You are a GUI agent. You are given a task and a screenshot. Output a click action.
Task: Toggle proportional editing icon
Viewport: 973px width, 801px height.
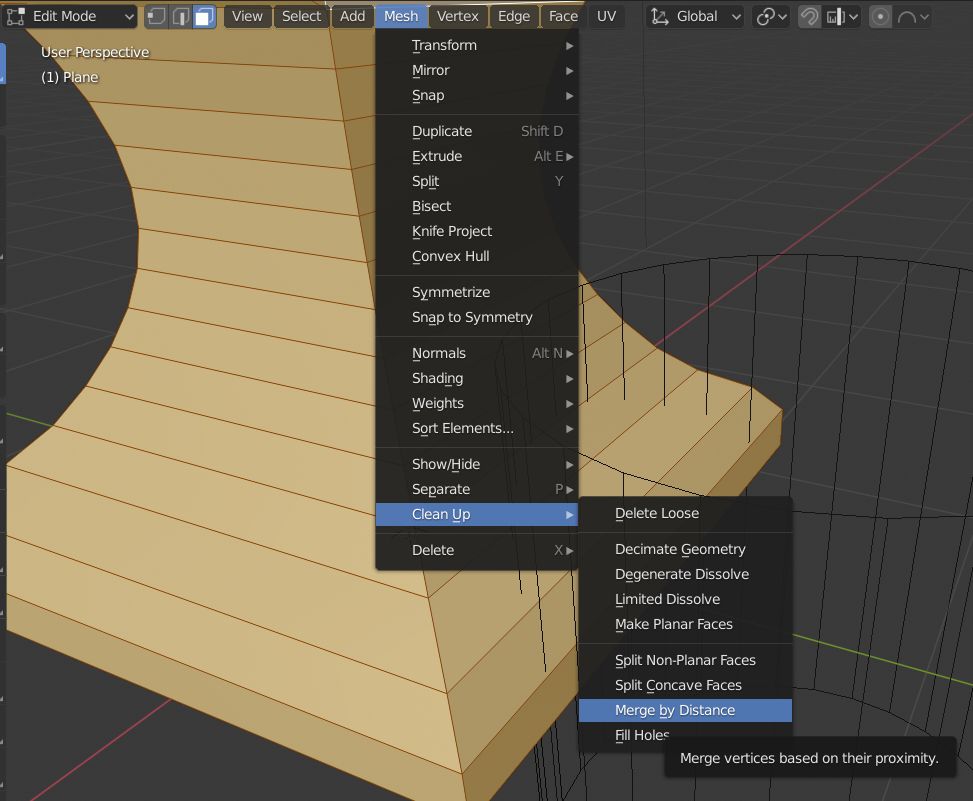tap(880, 16)
